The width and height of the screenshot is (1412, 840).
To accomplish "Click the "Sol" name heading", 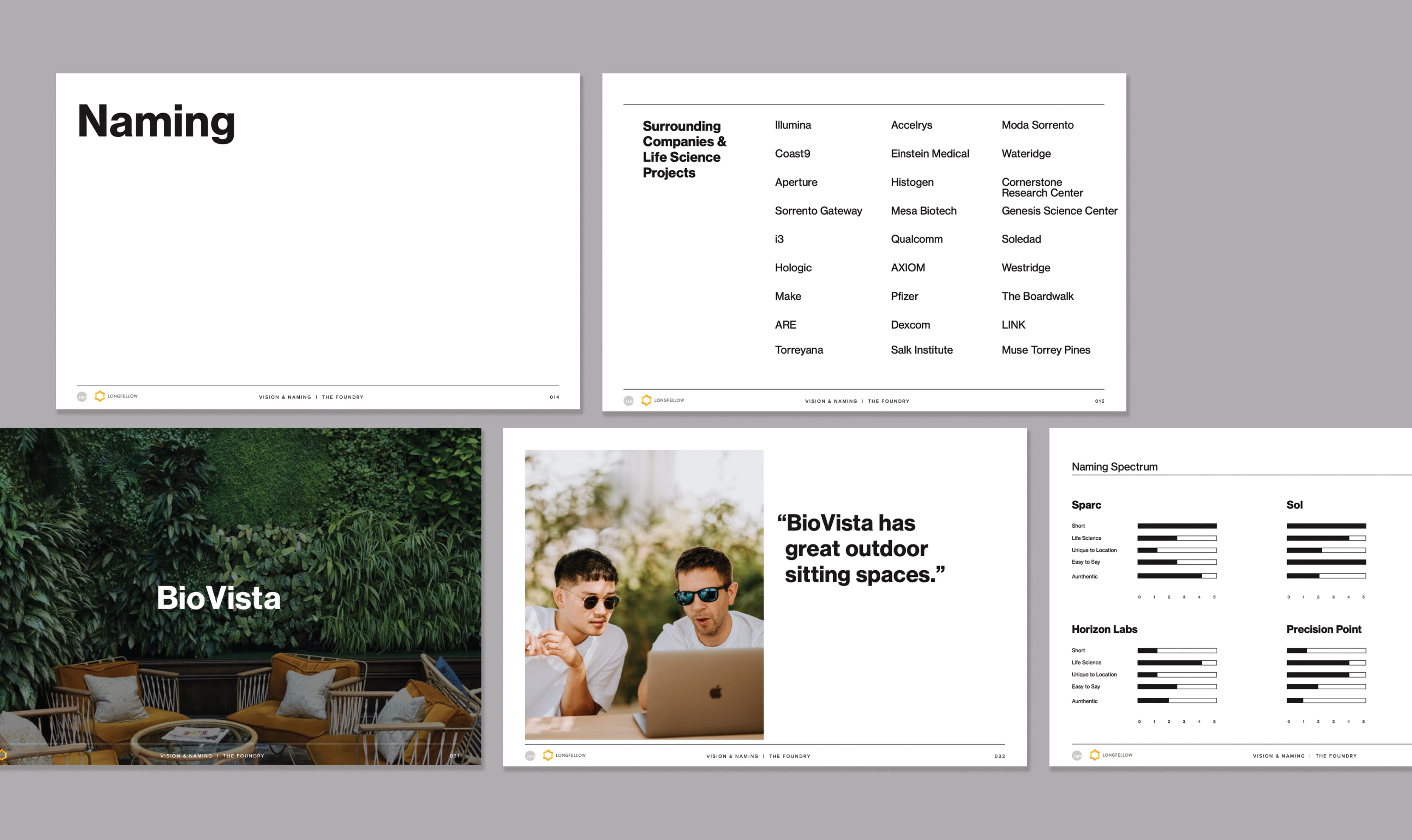I will pos(1294,505).
